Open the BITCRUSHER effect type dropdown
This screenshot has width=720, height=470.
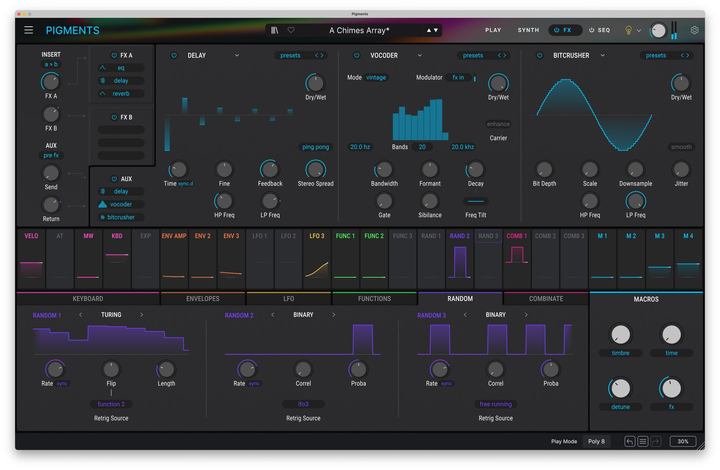pos(602,55)
